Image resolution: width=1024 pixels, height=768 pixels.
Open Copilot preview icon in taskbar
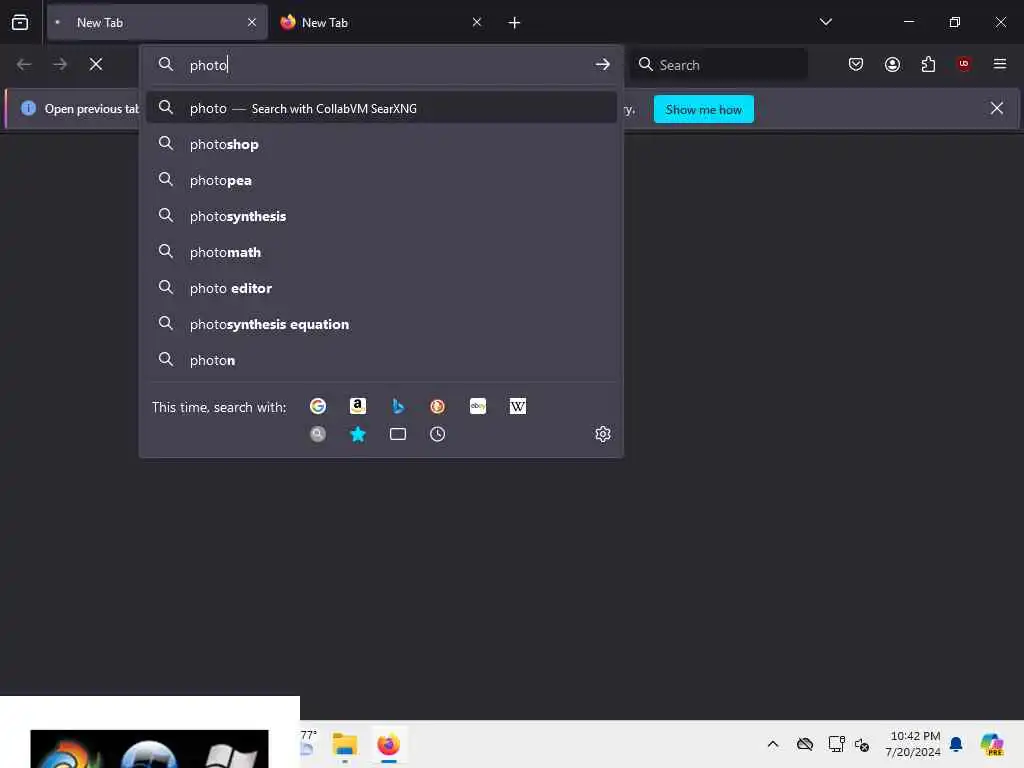(x=991, y=744)
